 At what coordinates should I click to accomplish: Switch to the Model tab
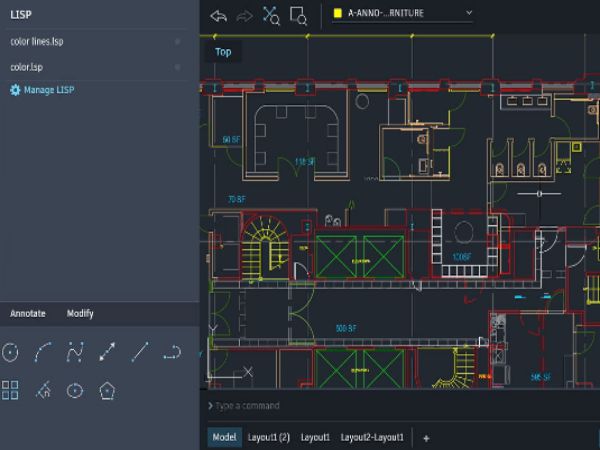point(224,437)
